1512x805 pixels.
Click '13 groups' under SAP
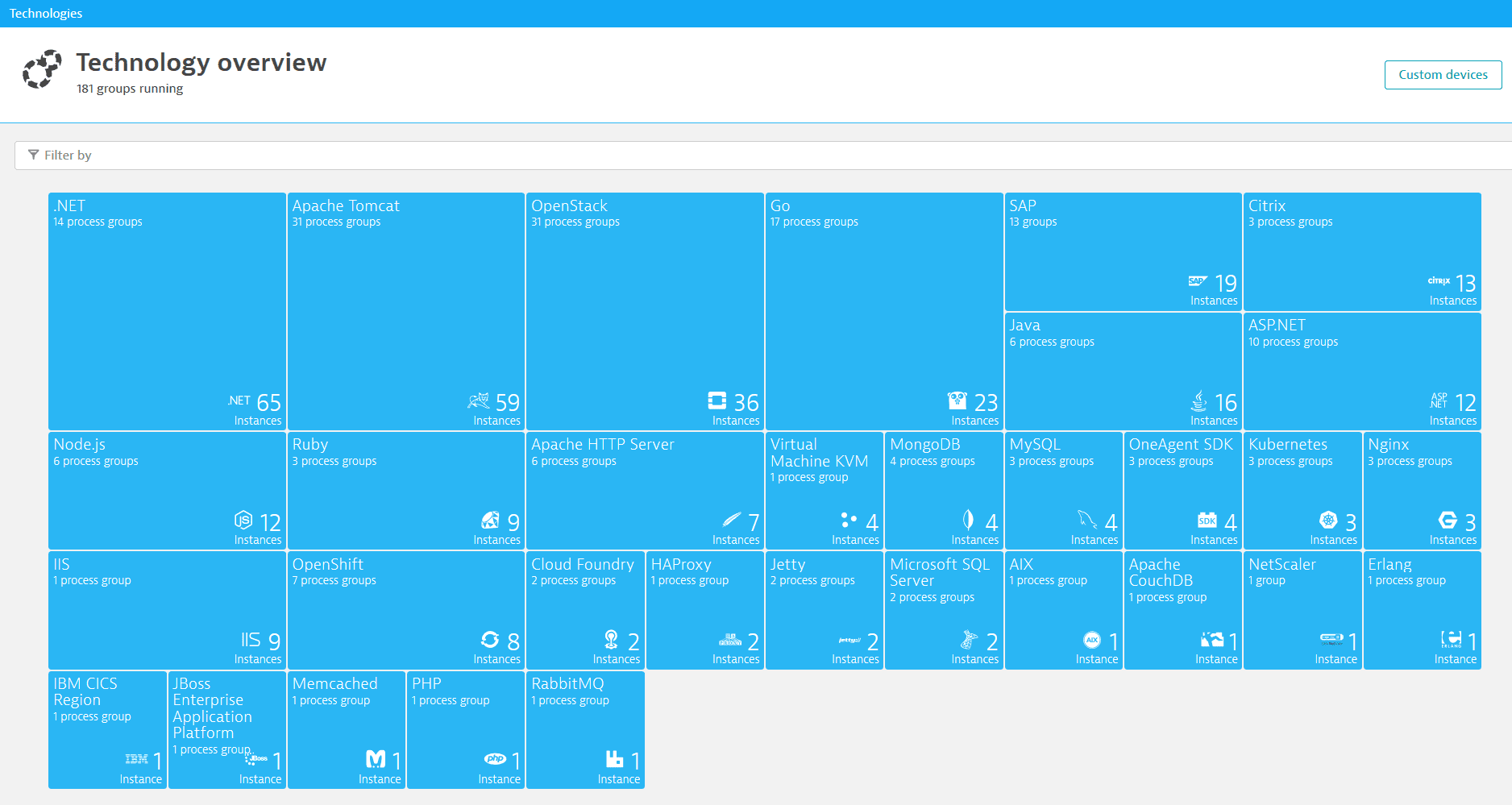(1033, 222)
